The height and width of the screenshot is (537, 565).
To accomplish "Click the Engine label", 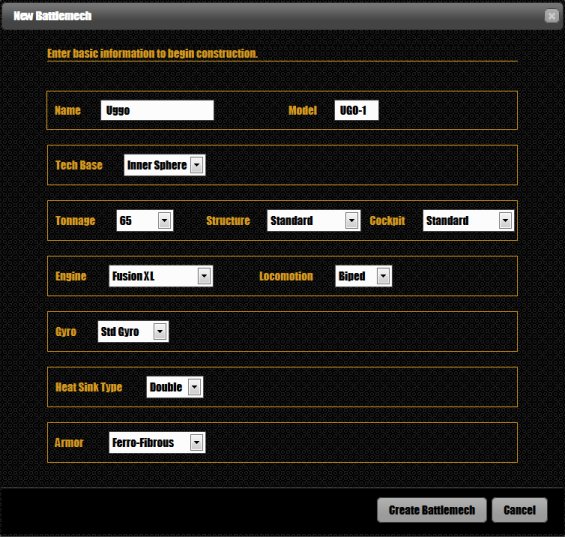I will (71, 276).
